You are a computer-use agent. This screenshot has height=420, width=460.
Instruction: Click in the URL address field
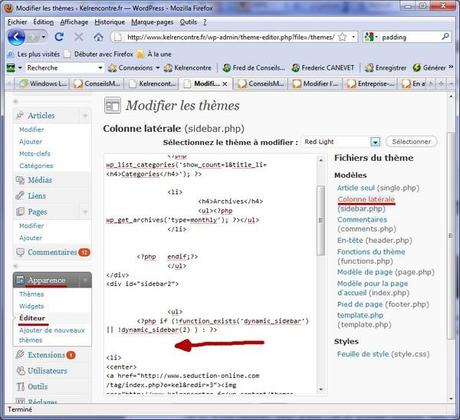point(230,37)
